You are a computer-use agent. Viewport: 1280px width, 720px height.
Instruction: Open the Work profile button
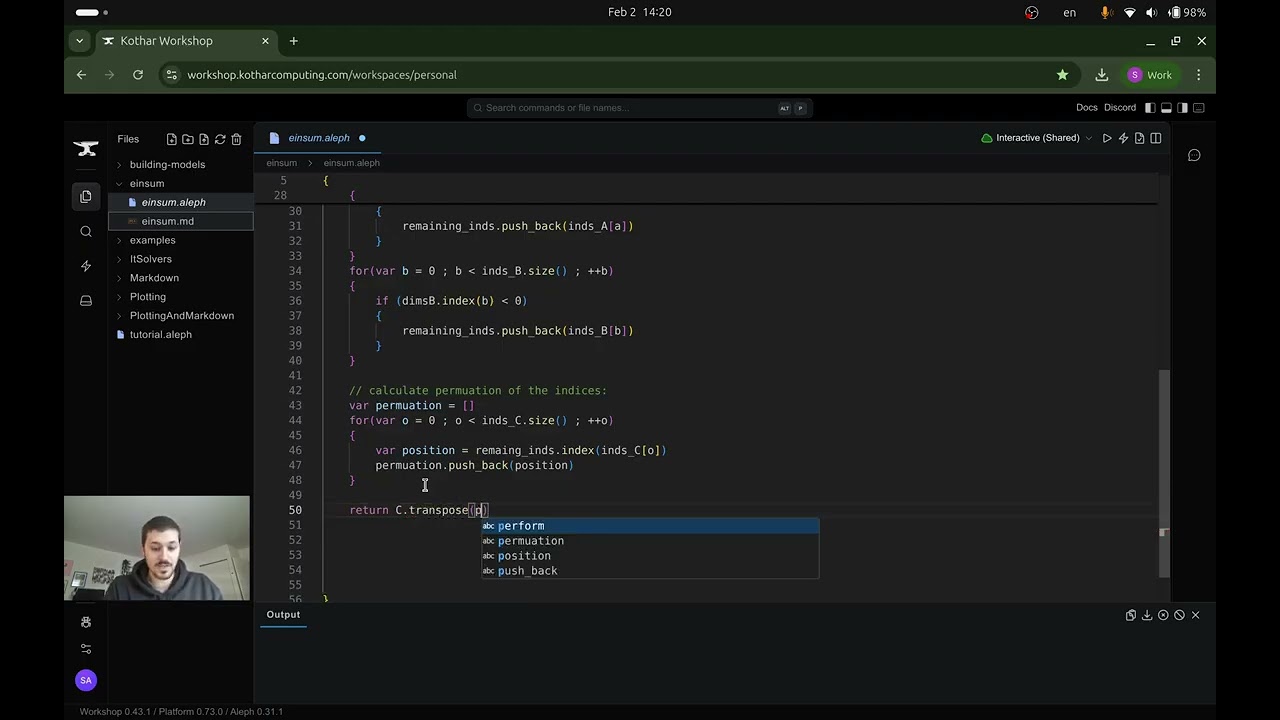click(x=1150, y=75)
